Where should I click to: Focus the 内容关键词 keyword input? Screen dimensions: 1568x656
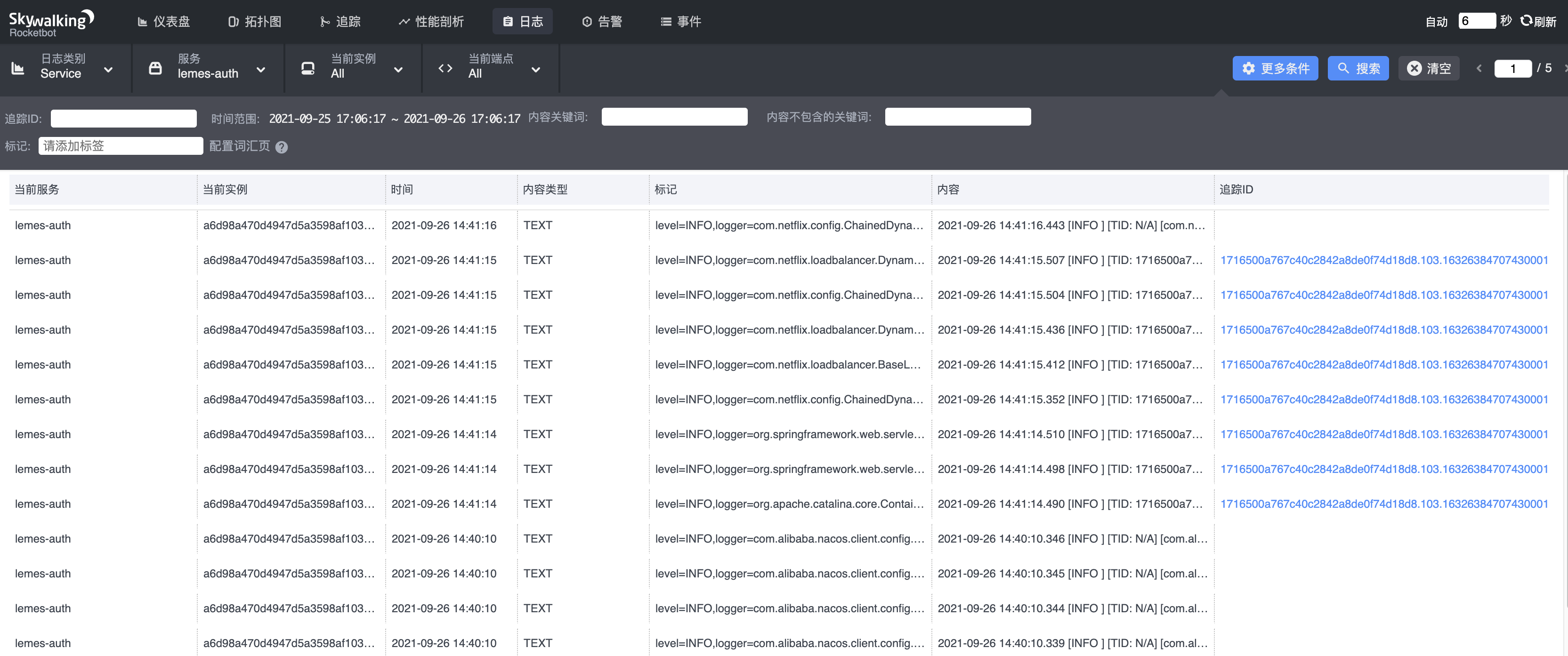(674, 117)
